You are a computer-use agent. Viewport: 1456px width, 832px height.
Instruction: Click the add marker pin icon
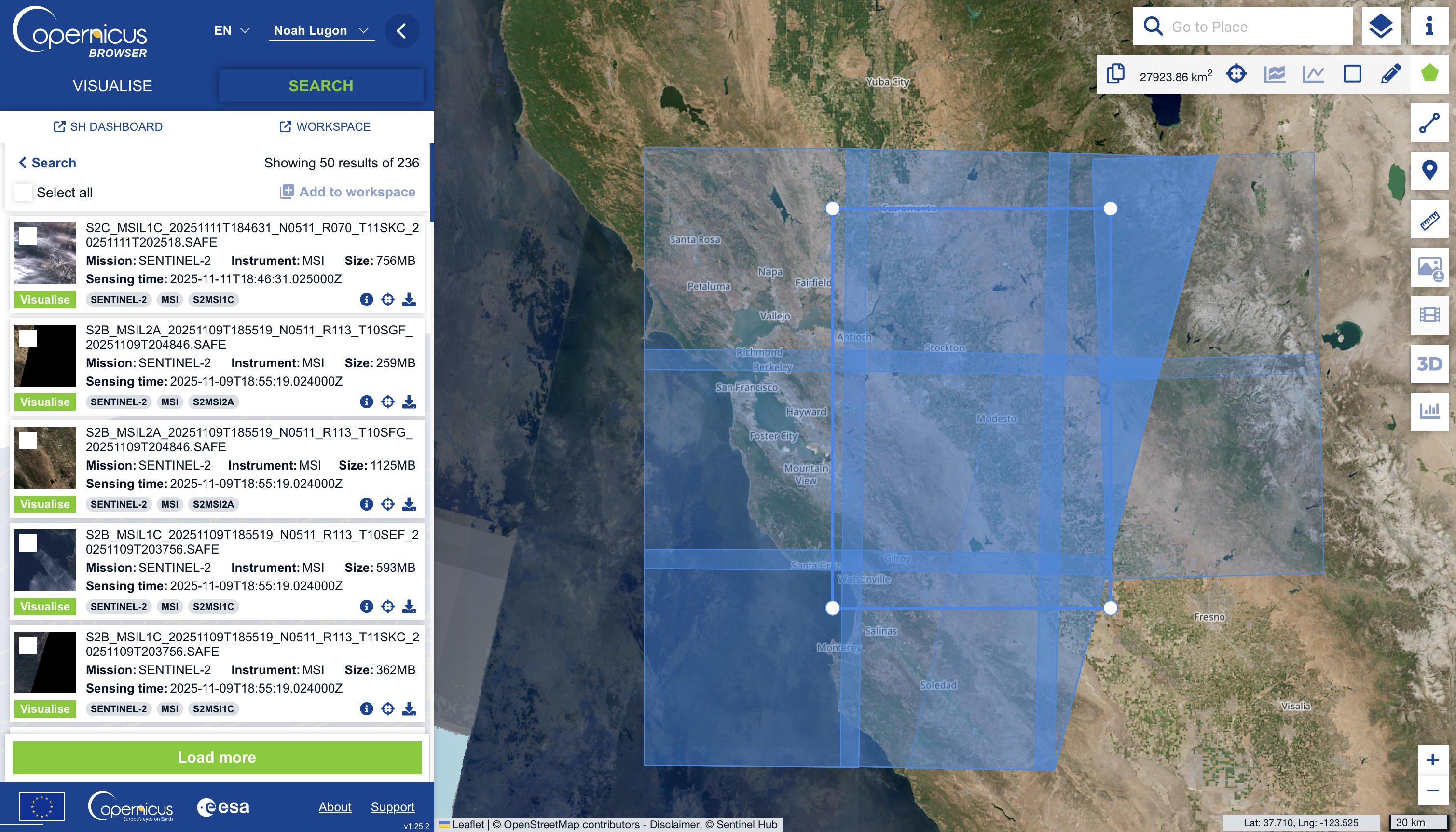point(1429,170)
